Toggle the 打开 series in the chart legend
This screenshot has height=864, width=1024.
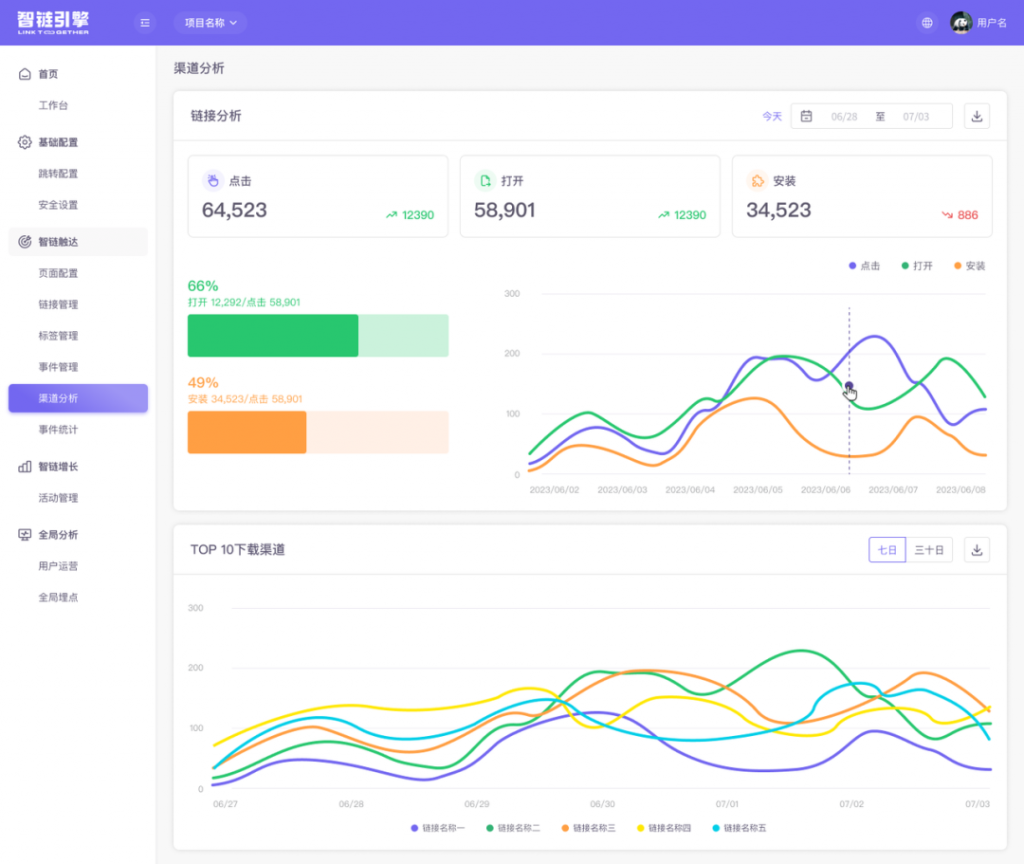[917, 266]
